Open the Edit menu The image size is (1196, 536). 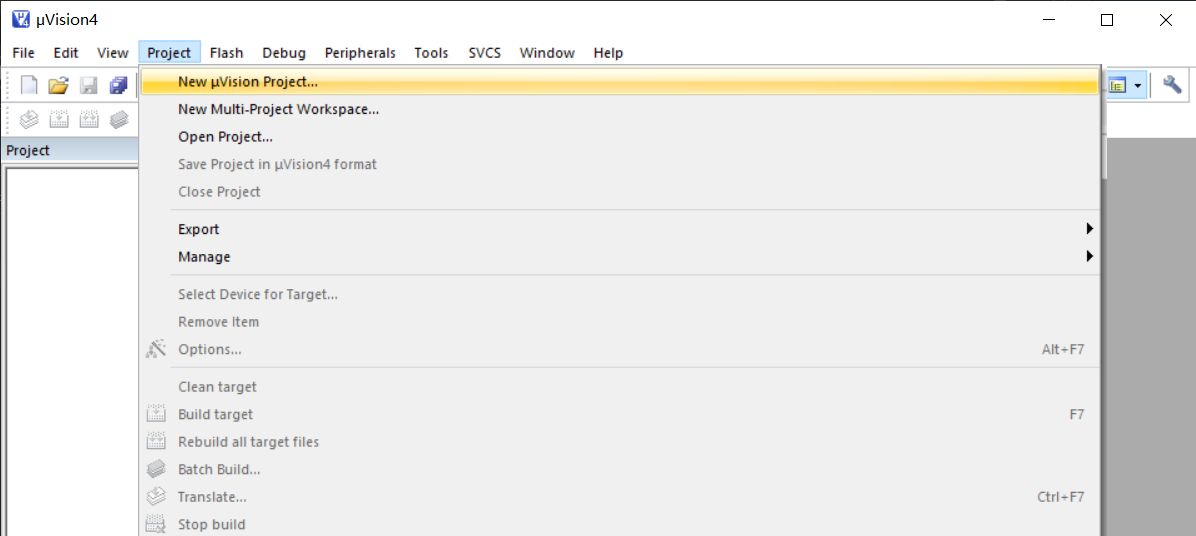click(x=66, y=53)
